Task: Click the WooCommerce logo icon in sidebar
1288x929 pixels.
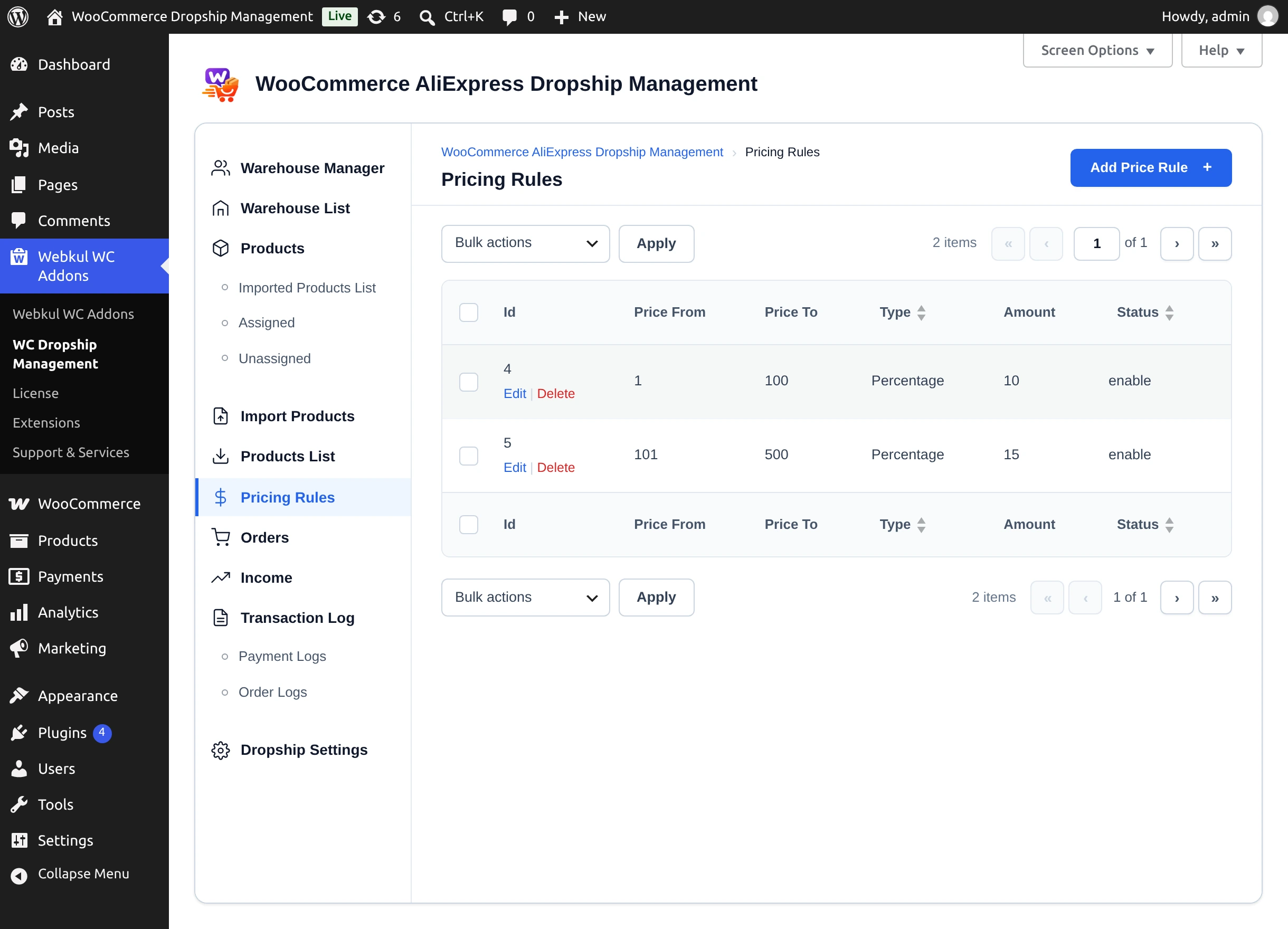Action: pyautogui.click(x=20, y=504)
